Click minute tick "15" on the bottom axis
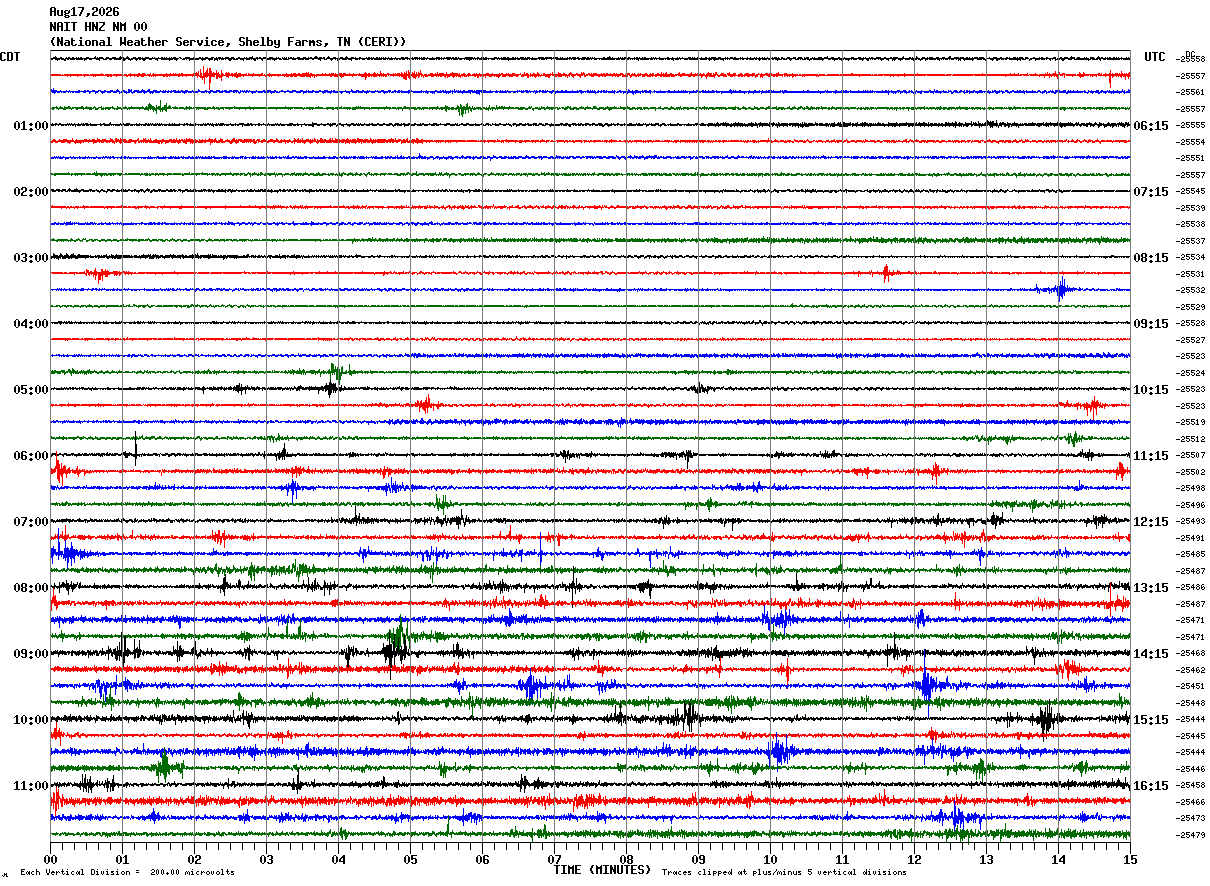This screenshot has width=1210, height=886. (x=1130, y=859)
